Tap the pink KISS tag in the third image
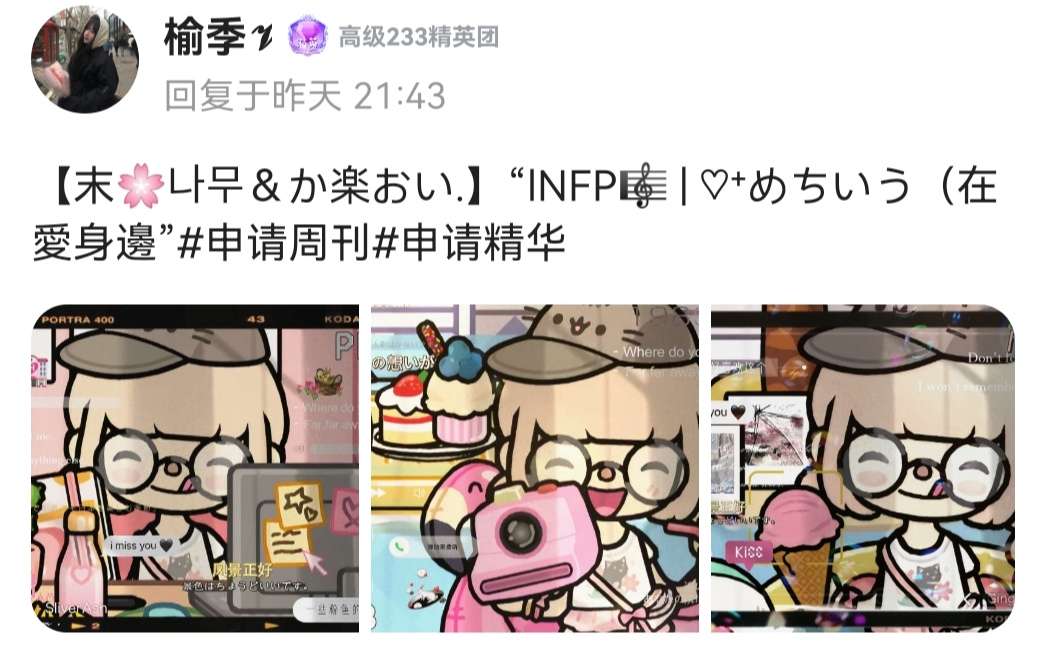The image size is (1062, 655). point(748,552)
